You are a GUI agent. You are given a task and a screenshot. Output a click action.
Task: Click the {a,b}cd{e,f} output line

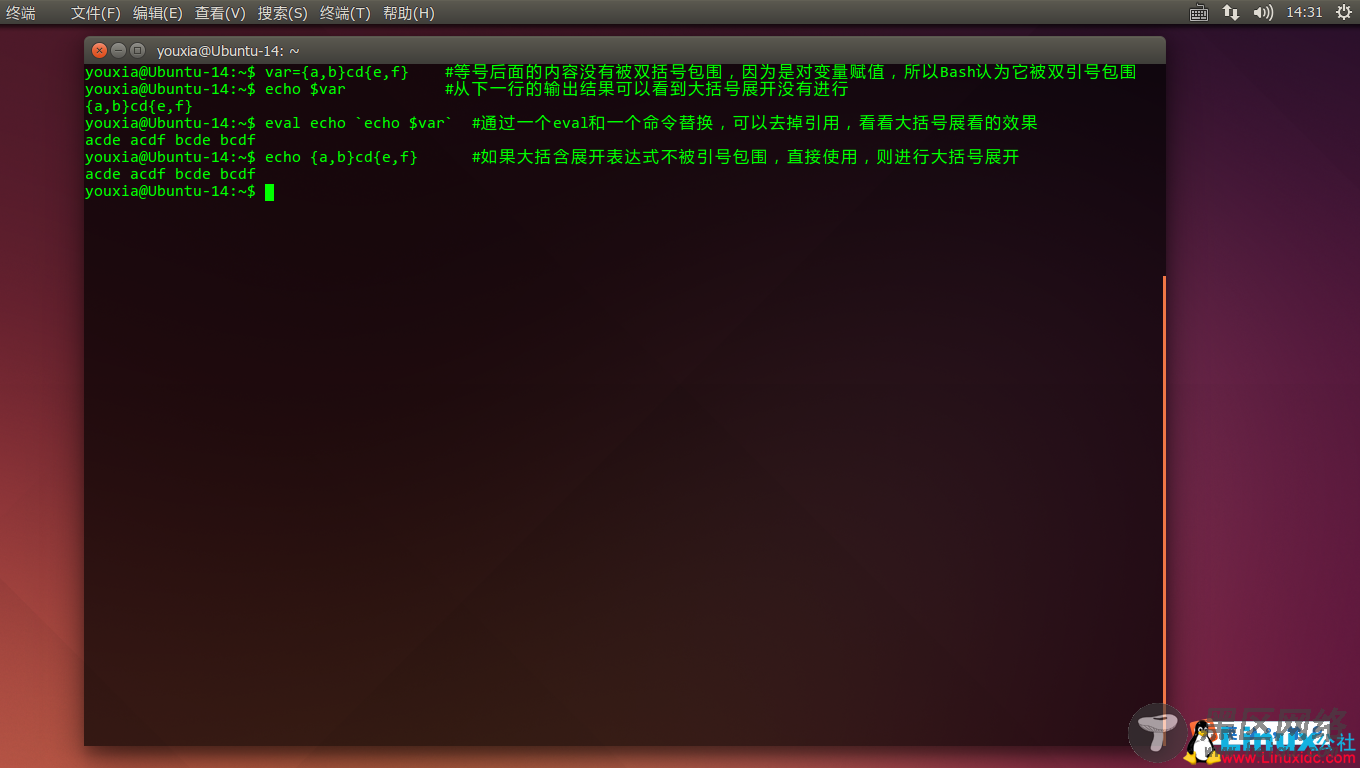139,106
